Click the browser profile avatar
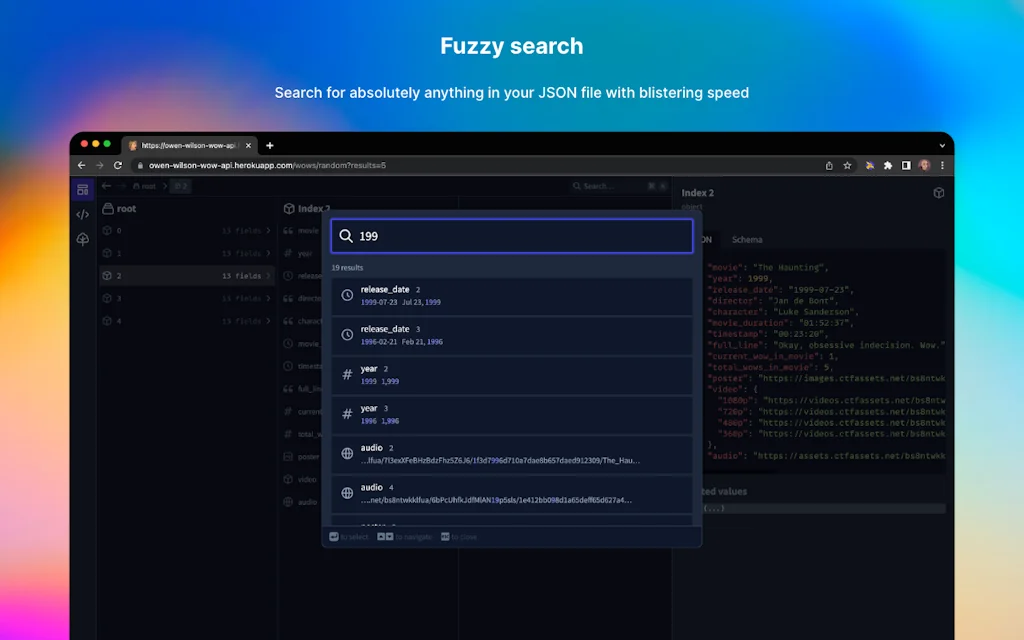The width and height of the screenshot is (1024, 640). 923,164
